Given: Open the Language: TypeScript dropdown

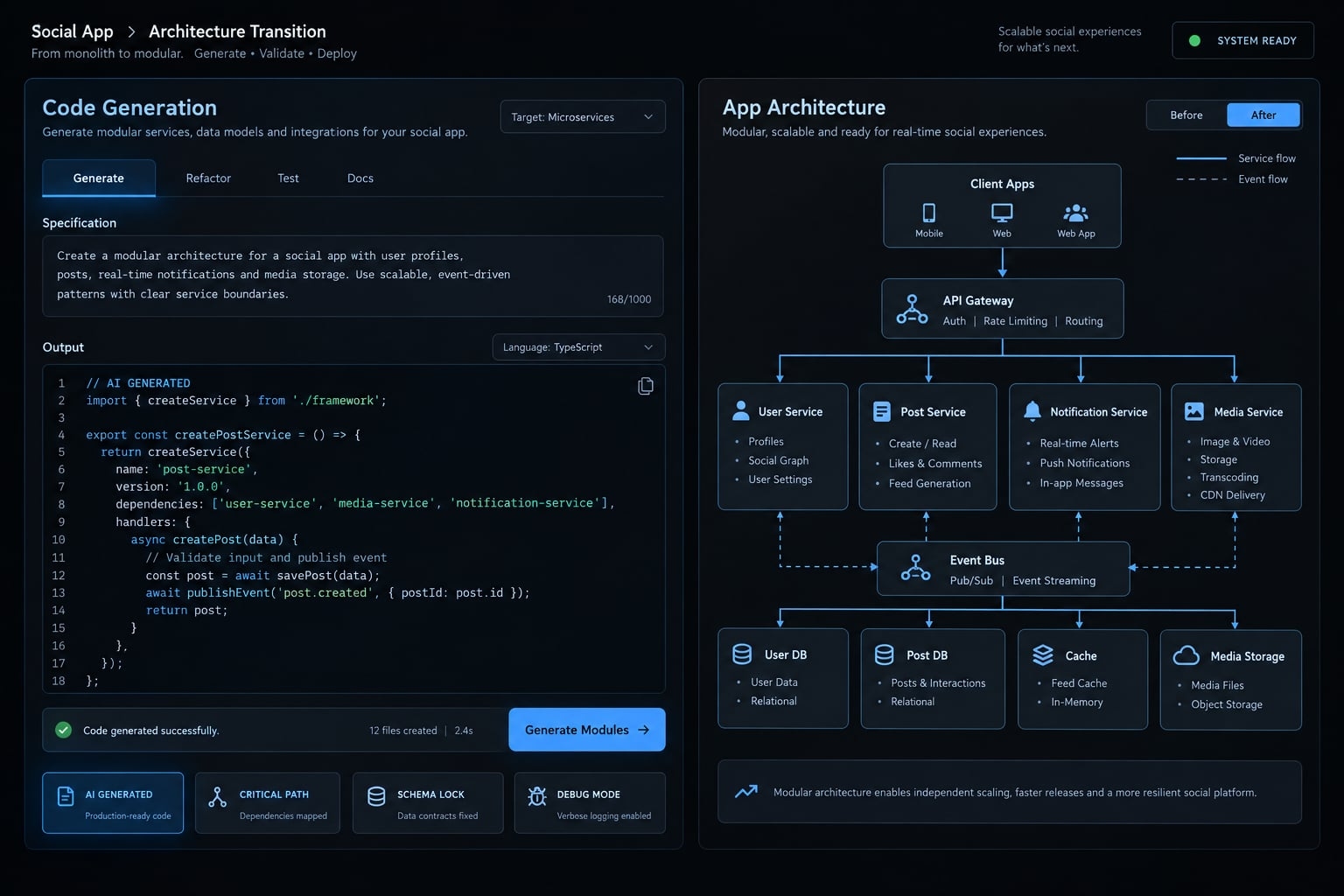Looking at the screenshot, I should pos(578,347).
